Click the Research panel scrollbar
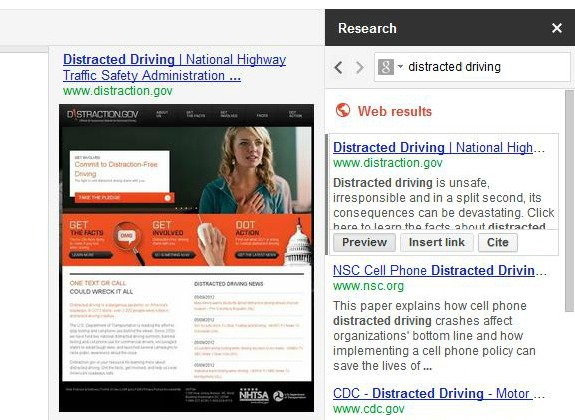 (569, 201)
